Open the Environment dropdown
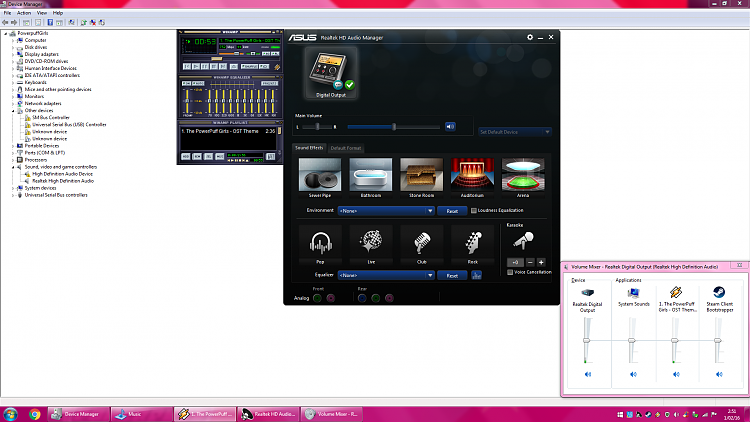This screenshot has width=750, height=422. tap(386, 211)
